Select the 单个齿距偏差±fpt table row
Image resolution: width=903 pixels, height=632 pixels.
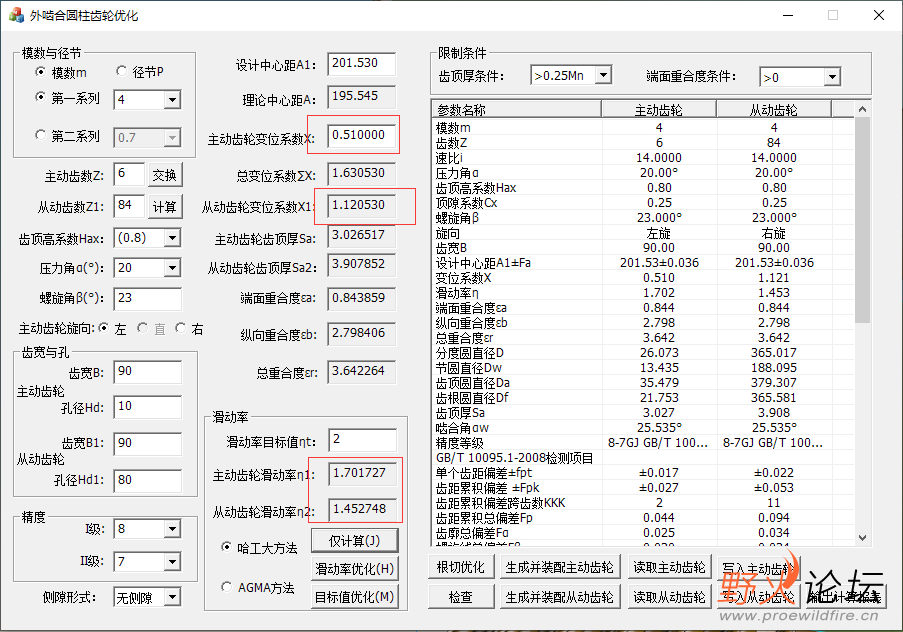(x=643, y=472)
